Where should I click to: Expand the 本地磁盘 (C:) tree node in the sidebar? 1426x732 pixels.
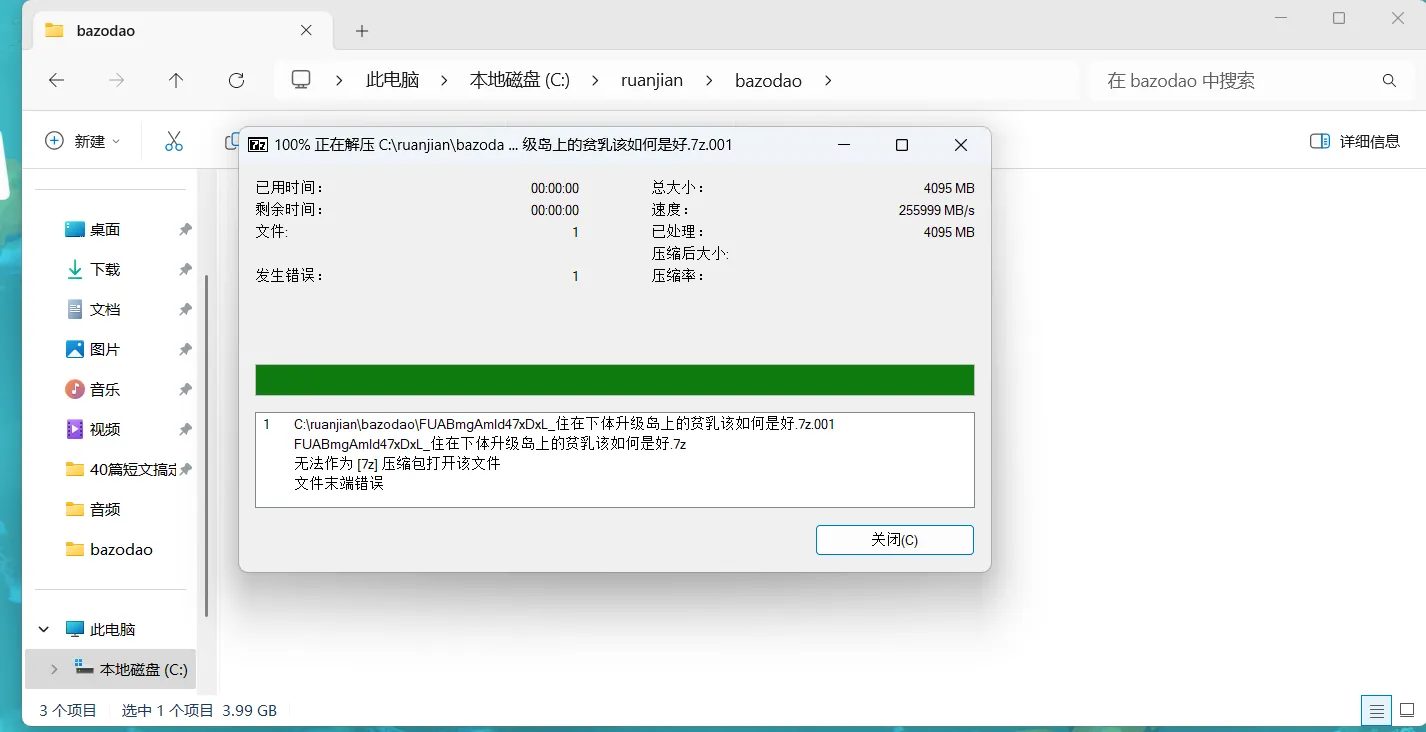pos(54,670)
